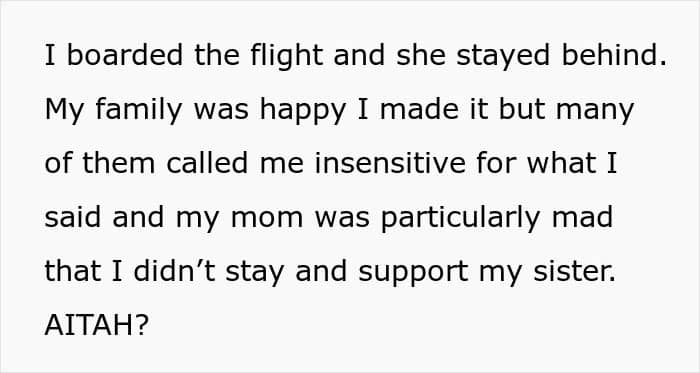The image size is (700, 373).
Task: Click on the word 'particularly'
Action: click(x=461, y=219)
